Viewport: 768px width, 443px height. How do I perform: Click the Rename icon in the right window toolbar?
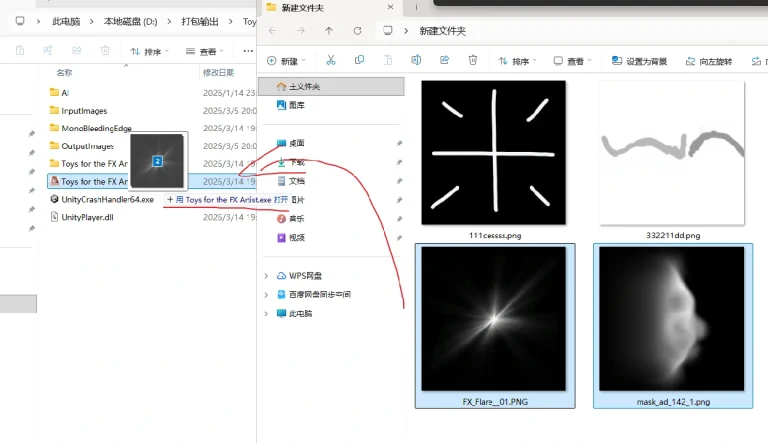(418, 61)
